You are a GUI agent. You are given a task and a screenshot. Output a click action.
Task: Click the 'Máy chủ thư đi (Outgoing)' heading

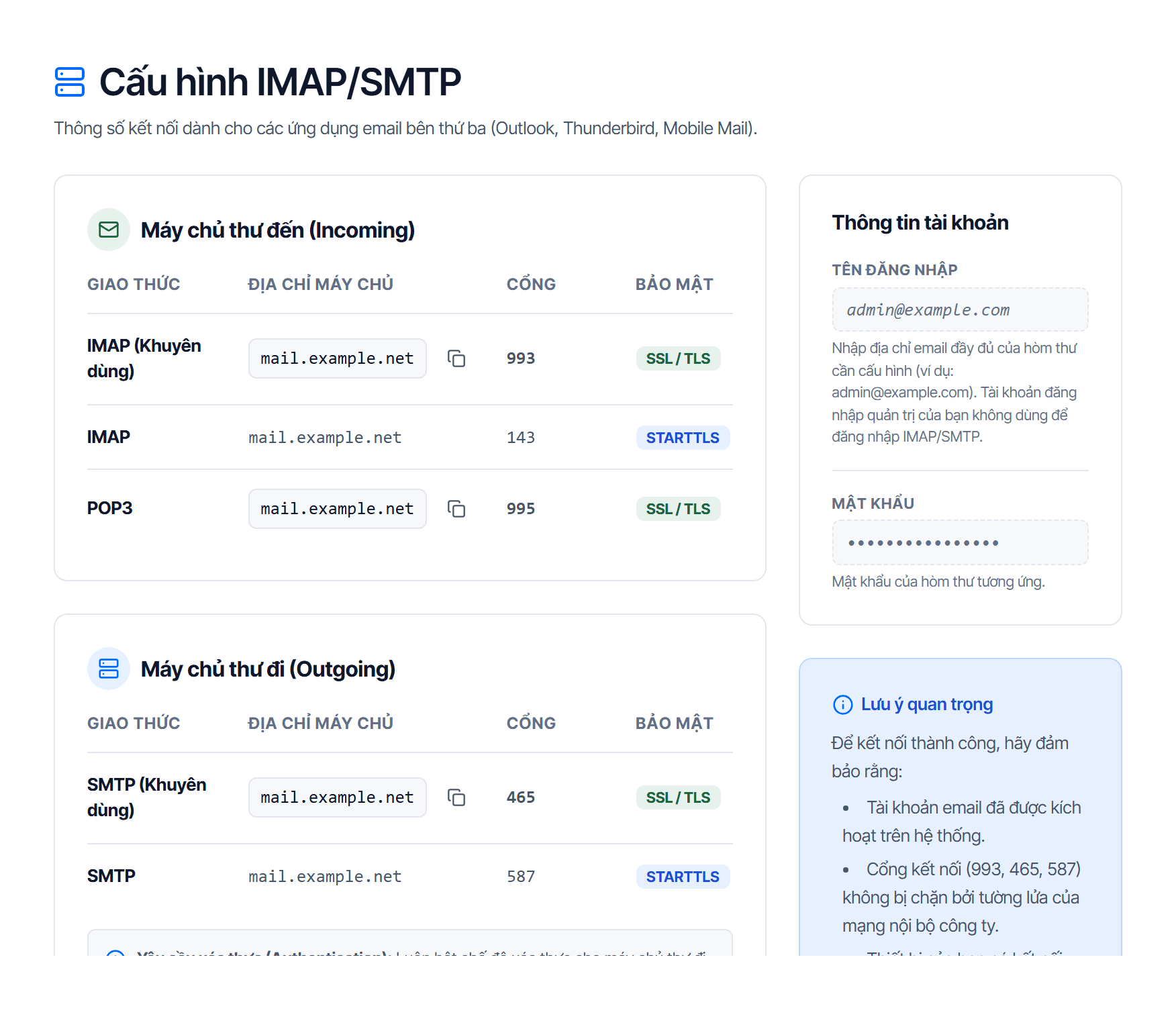coord(268,669)
